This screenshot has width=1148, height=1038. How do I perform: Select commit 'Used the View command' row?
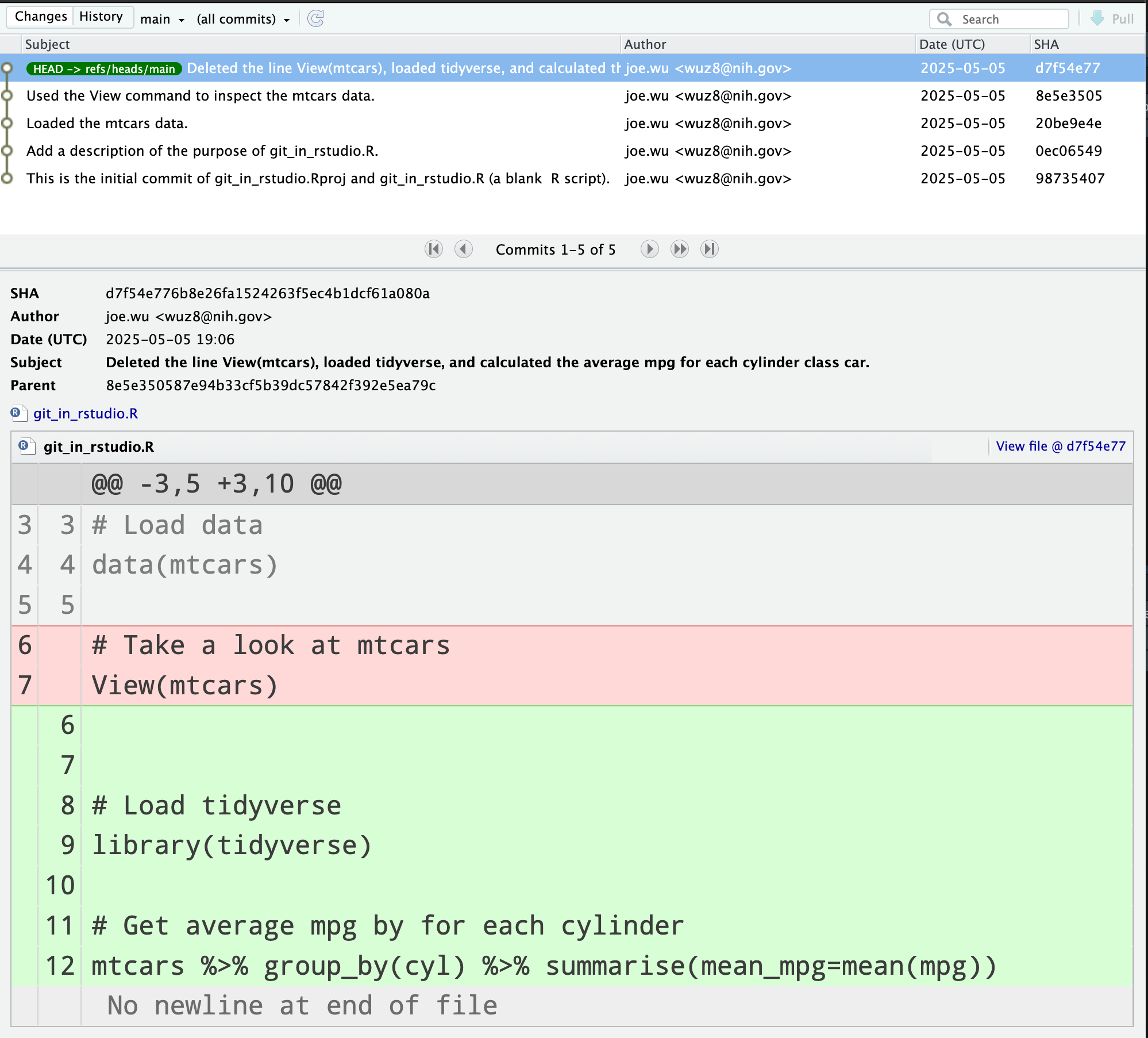pos(200,95)
